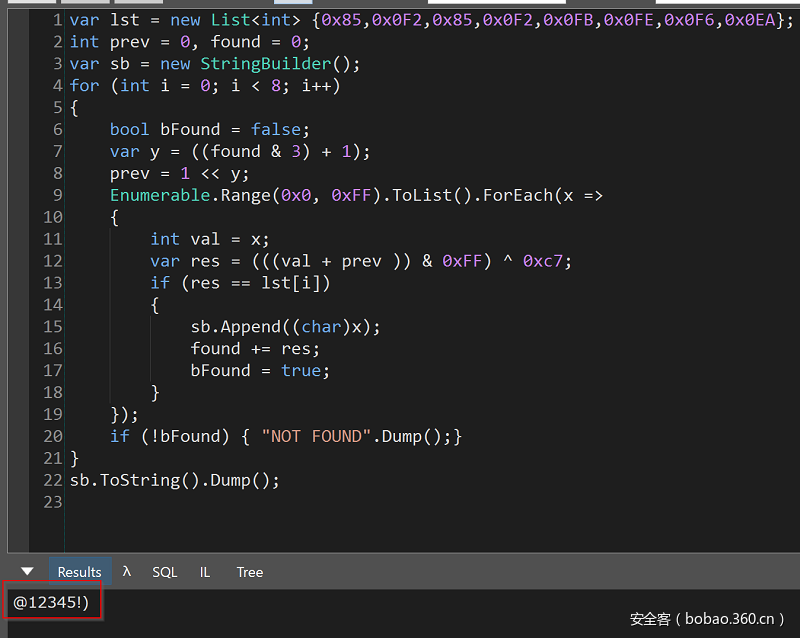Click 'bool' keyword on line 6
The height and width of the screenshot is (638, 800).
point(130,130)
